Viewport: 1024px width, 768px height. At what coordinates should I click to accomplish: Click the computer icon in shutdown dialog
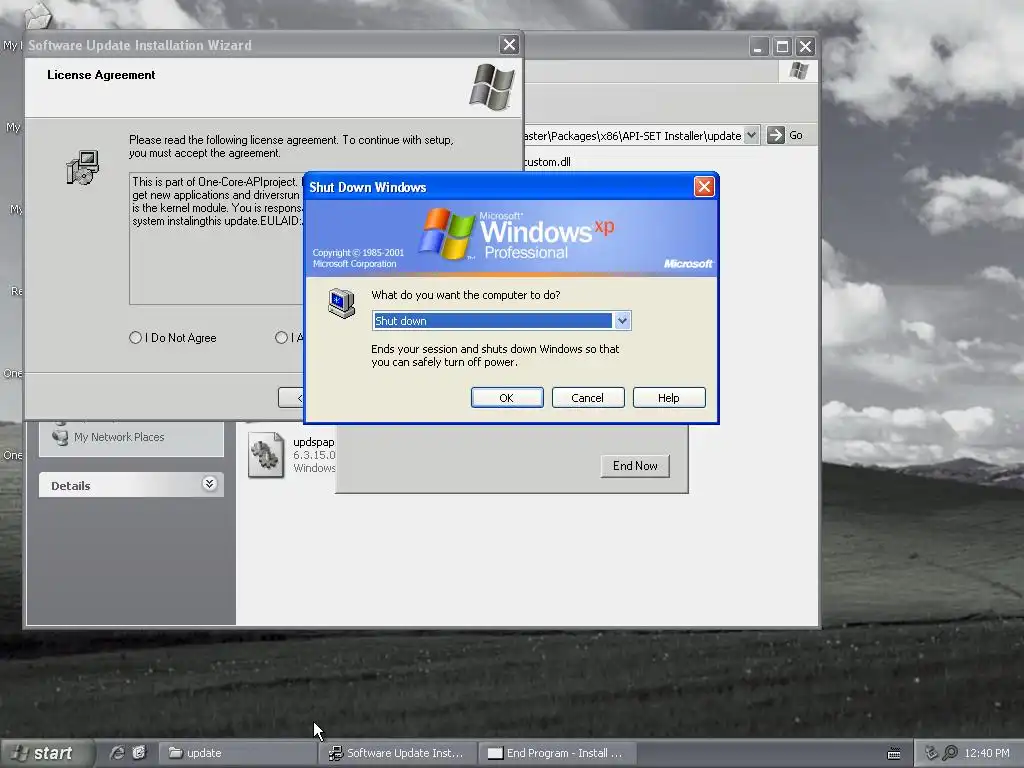(341, 303)
